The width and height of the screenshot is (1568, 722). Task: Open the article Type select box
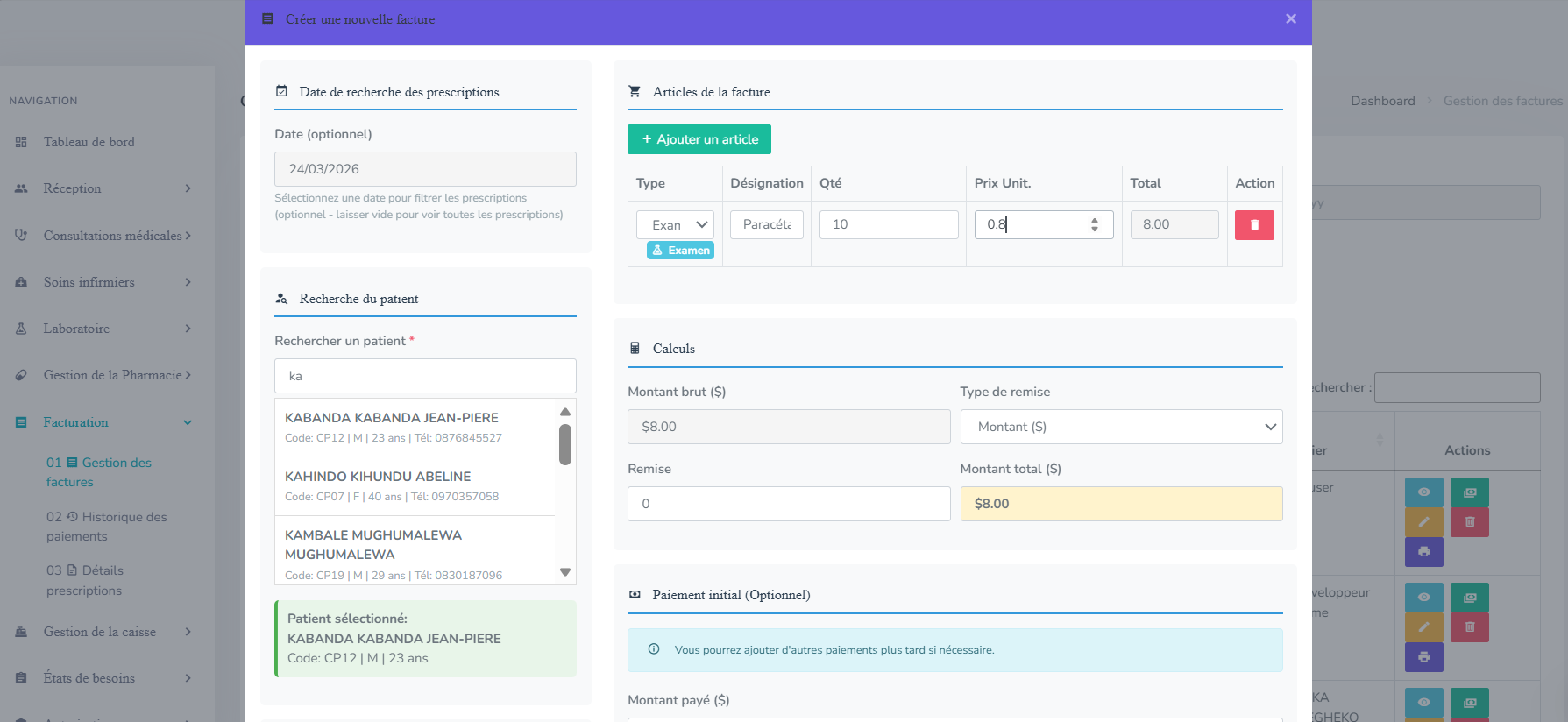click(675, 225)
